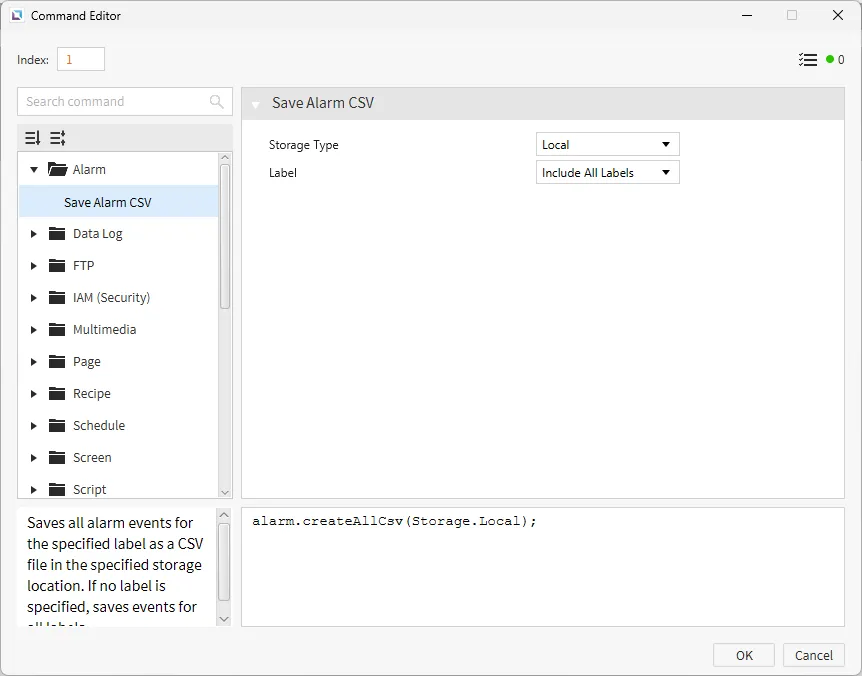Click the Index number input field
Screen dimensions: 862x676
[x=80, y=60]
